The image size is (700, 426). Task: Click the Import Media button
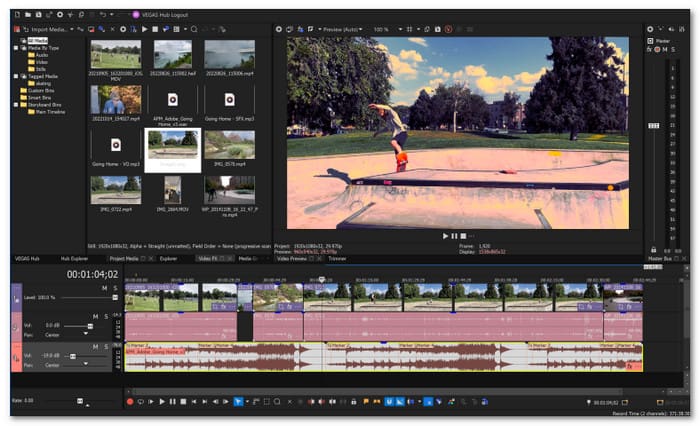click(45, 29)
